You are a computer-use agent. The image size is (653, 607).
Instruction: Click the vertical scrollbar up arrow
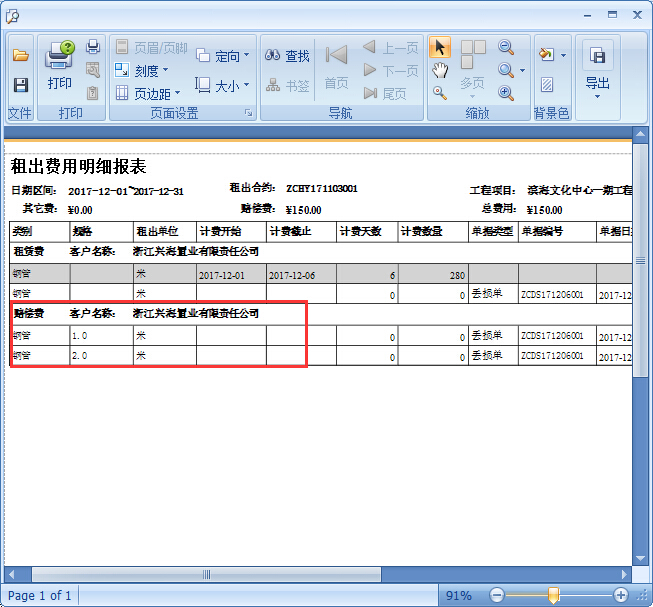(x=640, y=134)
